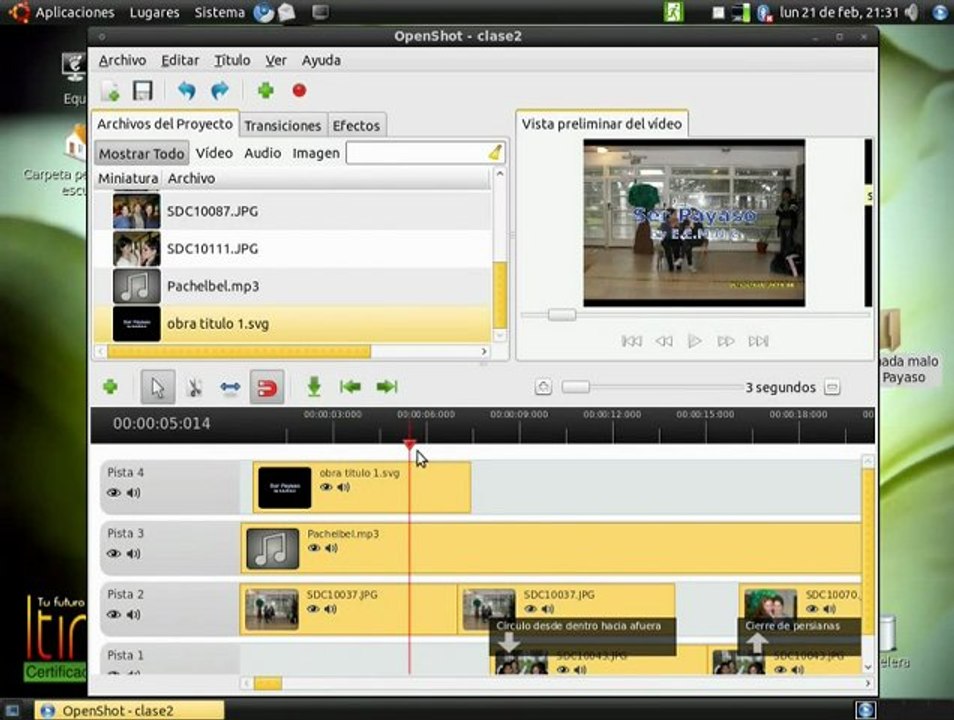Viewport: 954px width, 720px height.
Task: Toggle visibility of Pista 2 track
Action: pyautogui.click(x=114, y=615)
